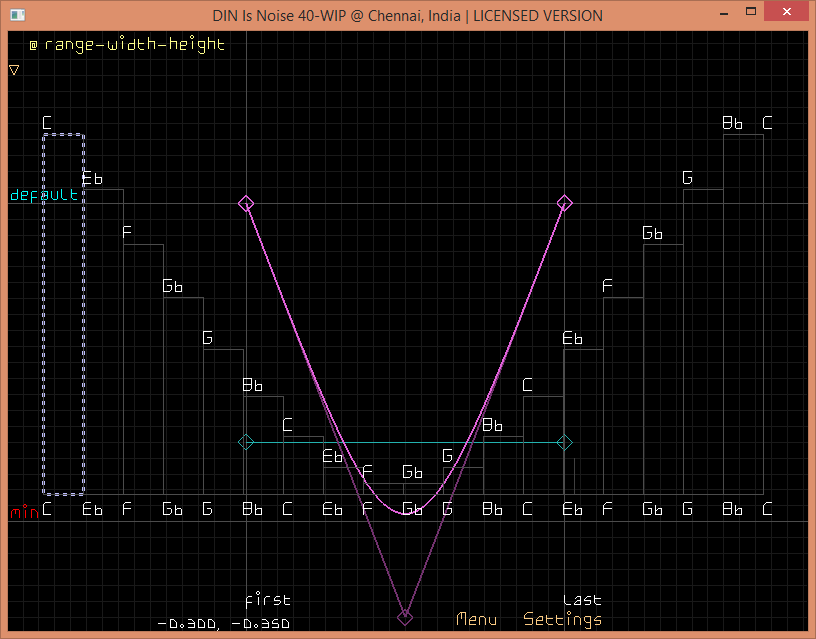Select the dashed-outline C range bar

click(x=63, y=314)
